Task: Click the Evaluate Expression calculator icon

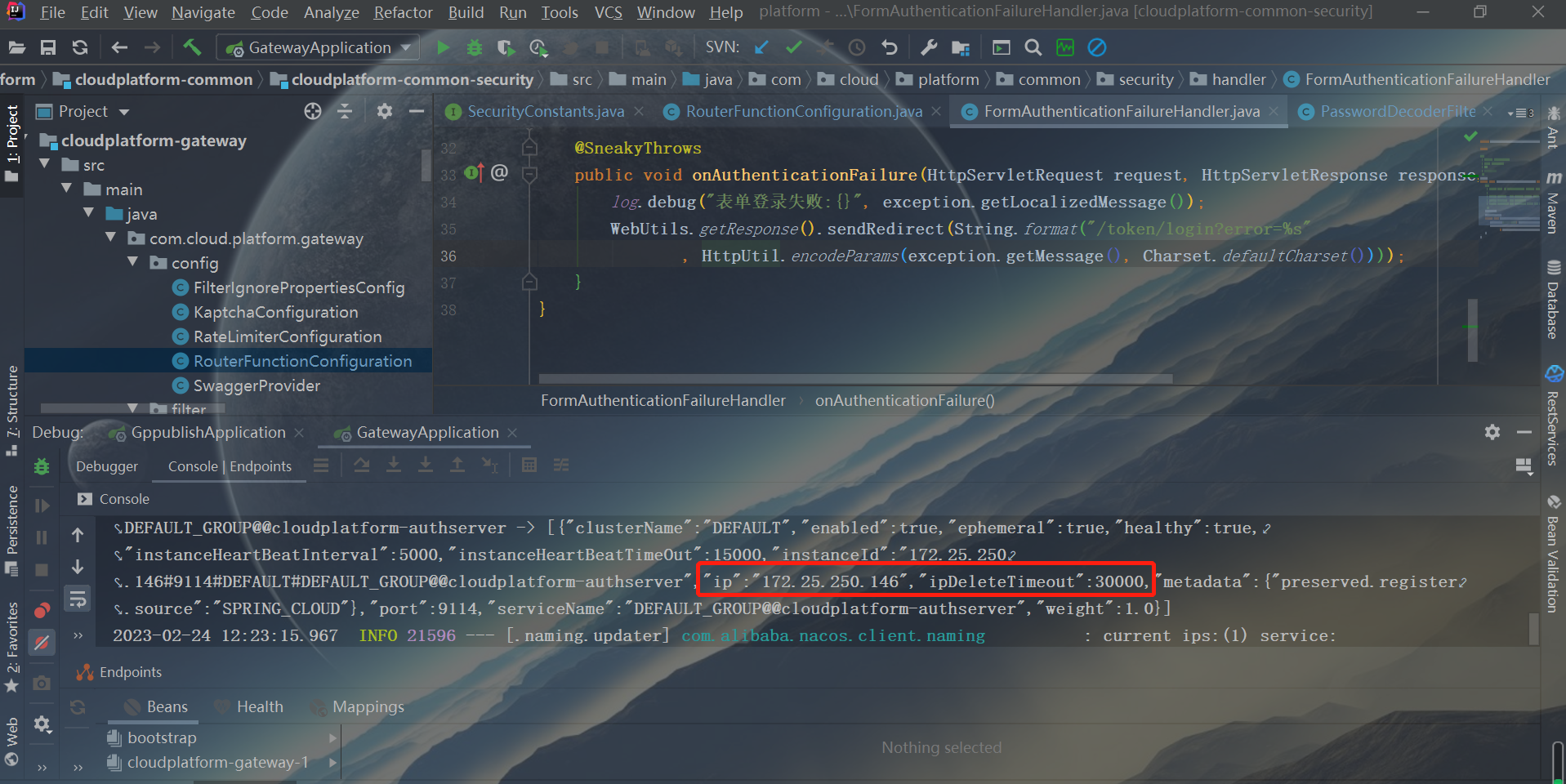Action: pos(529,465)
